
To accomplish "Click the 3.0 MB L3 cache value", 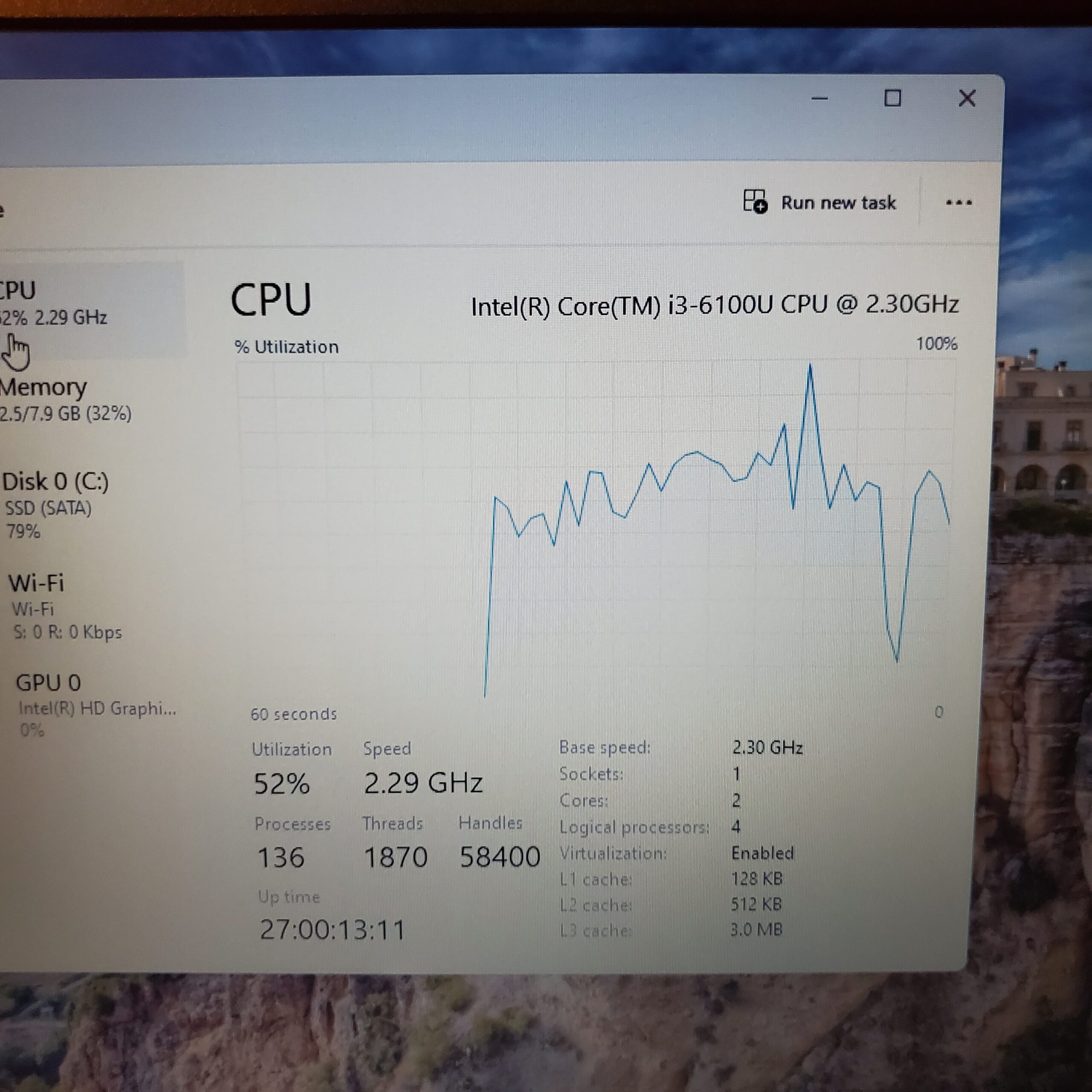I will click(x=756, y=930).
